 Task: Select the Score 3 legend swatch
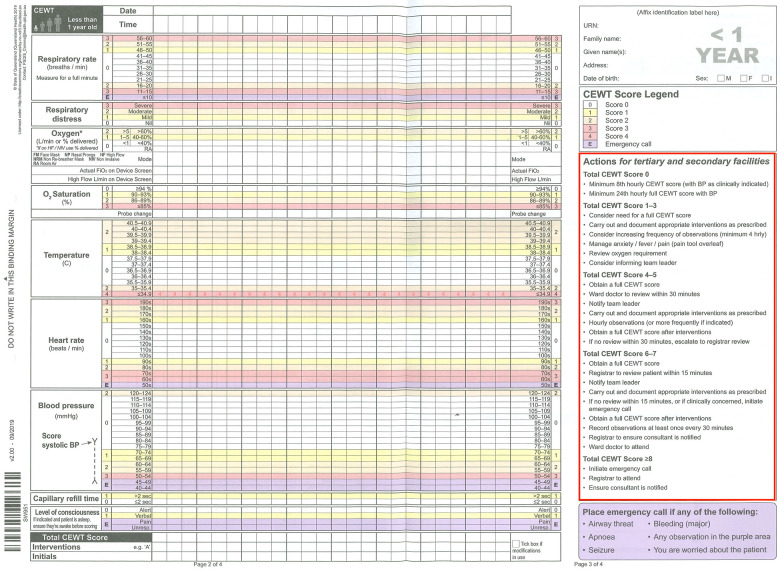tap(590, 128)
